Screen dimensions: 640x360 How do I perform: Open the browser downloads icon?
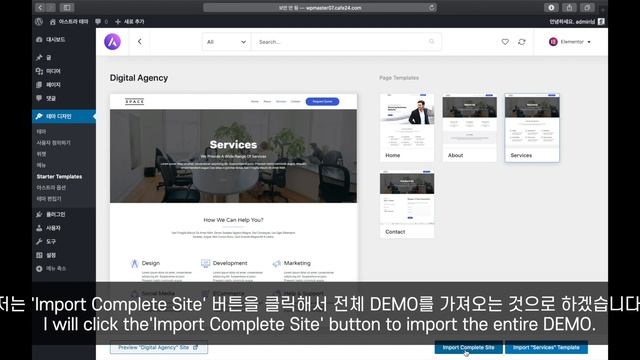coord(551,7)
